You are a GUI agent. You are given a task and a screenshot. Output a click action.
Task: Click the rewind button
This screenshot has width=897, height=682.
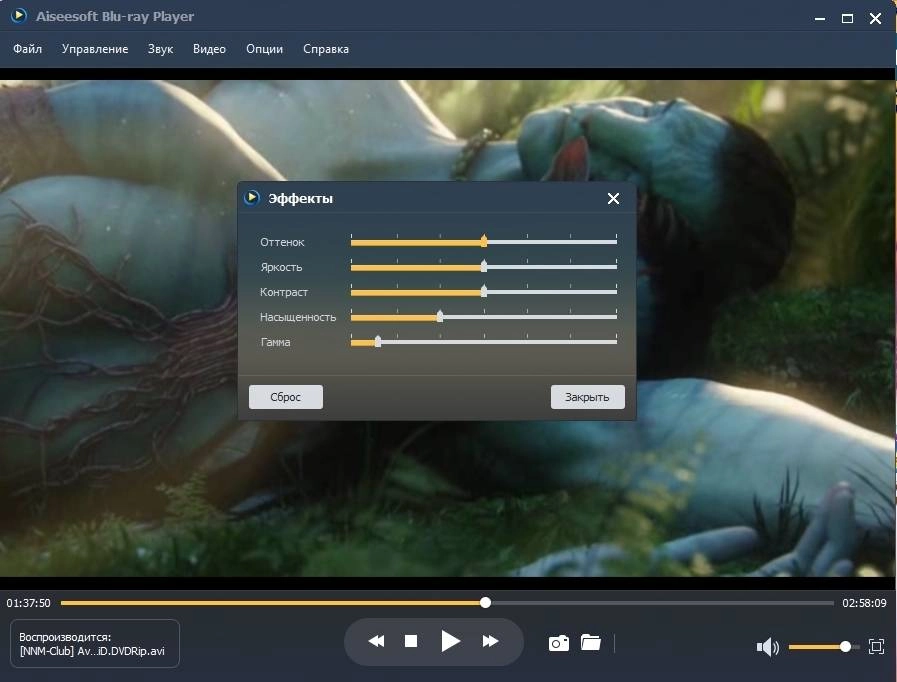376,641
